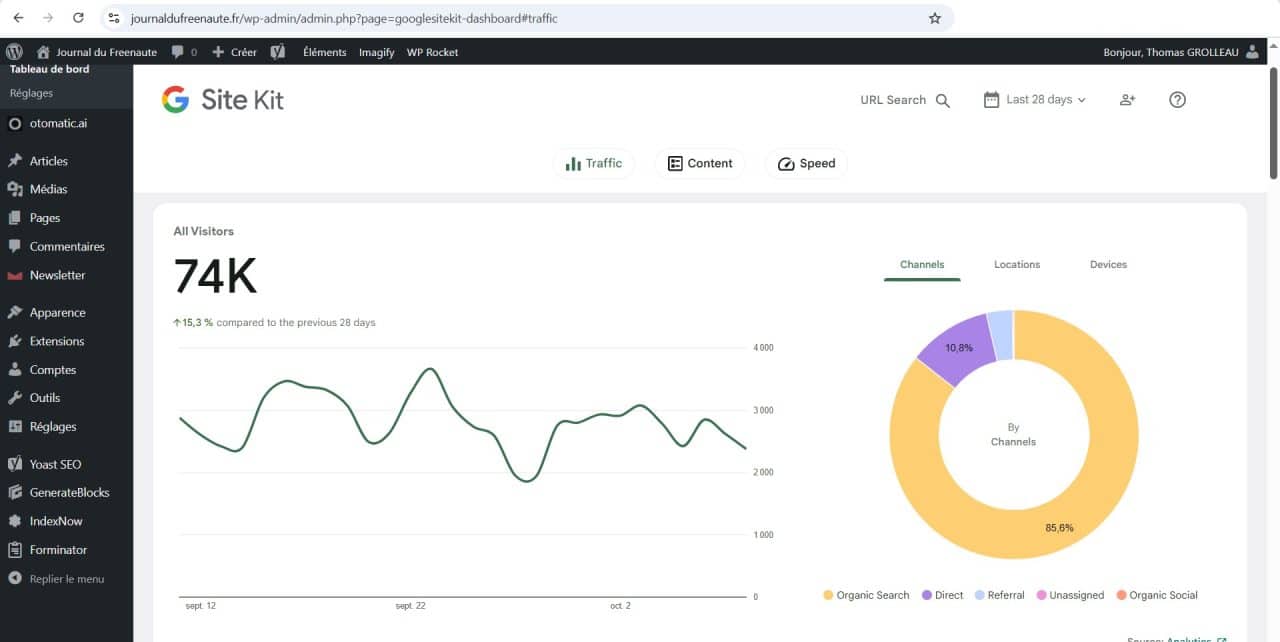The height and width of the screenshot is (642, 1280).
Task: Click user avatar beside Thomas GROLLEAU
Action: [x=1253, y=52]
